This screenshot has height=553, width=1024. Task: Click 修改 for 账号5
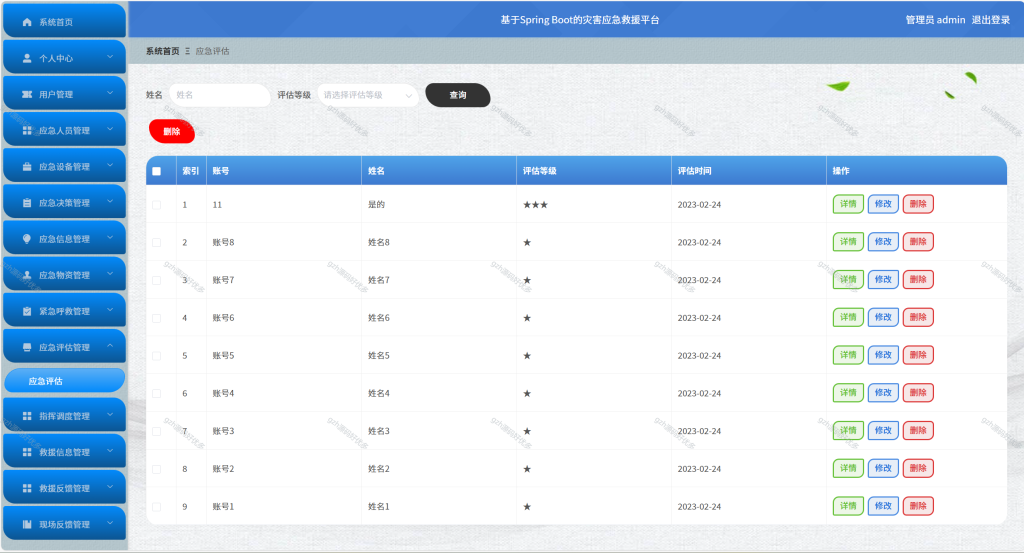[883, 355]
